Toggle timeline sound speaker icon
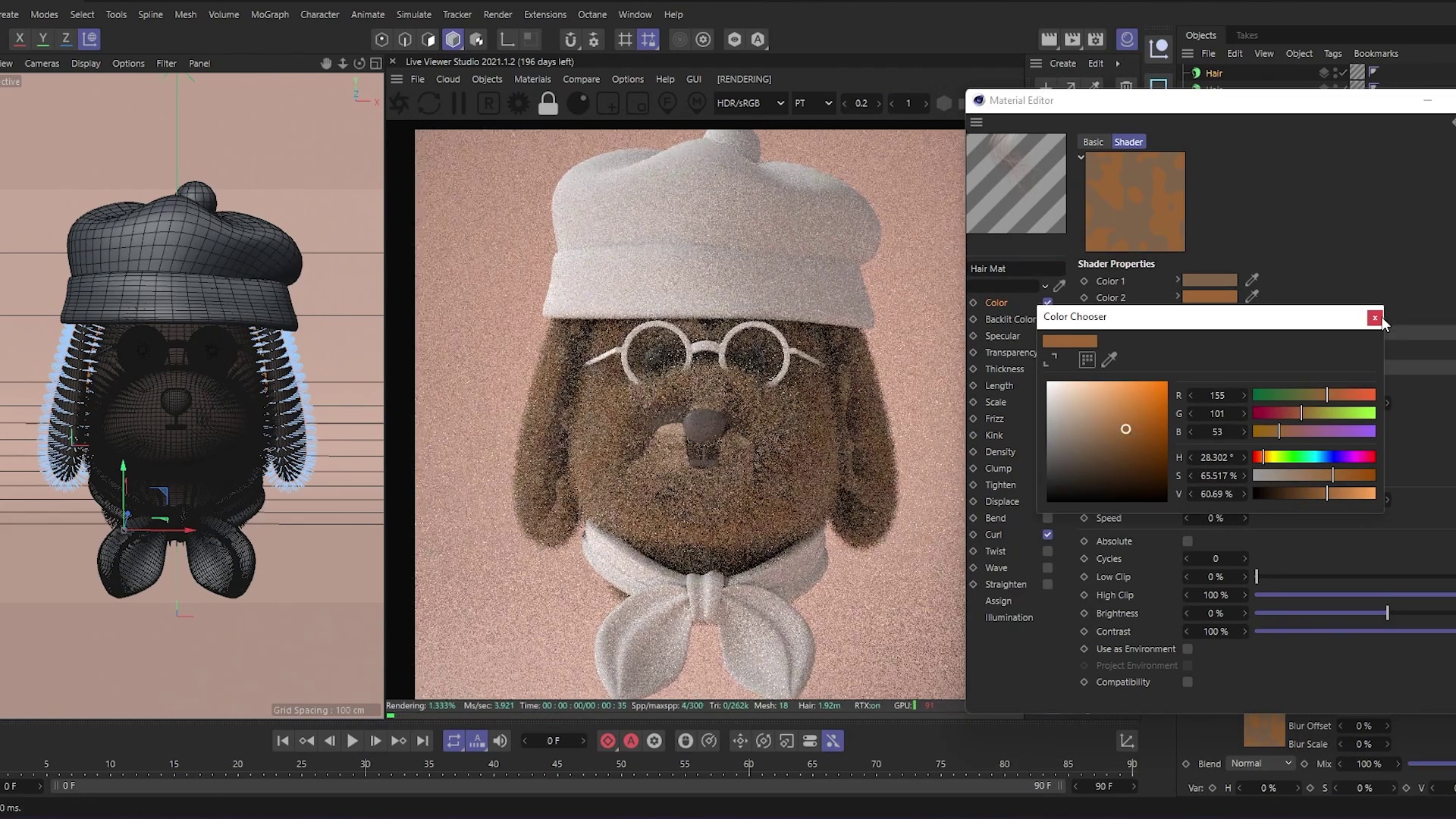 (x=500, y=741)
